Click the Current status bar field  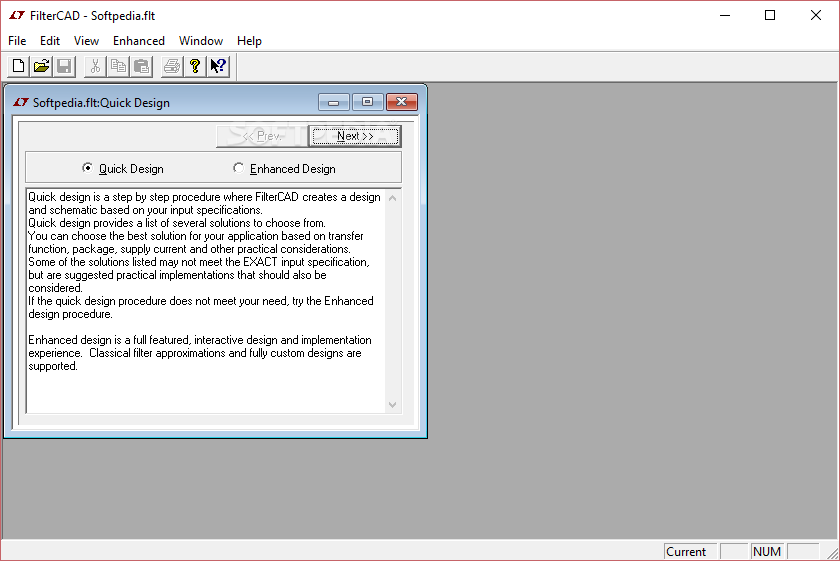tap(690, 551)
